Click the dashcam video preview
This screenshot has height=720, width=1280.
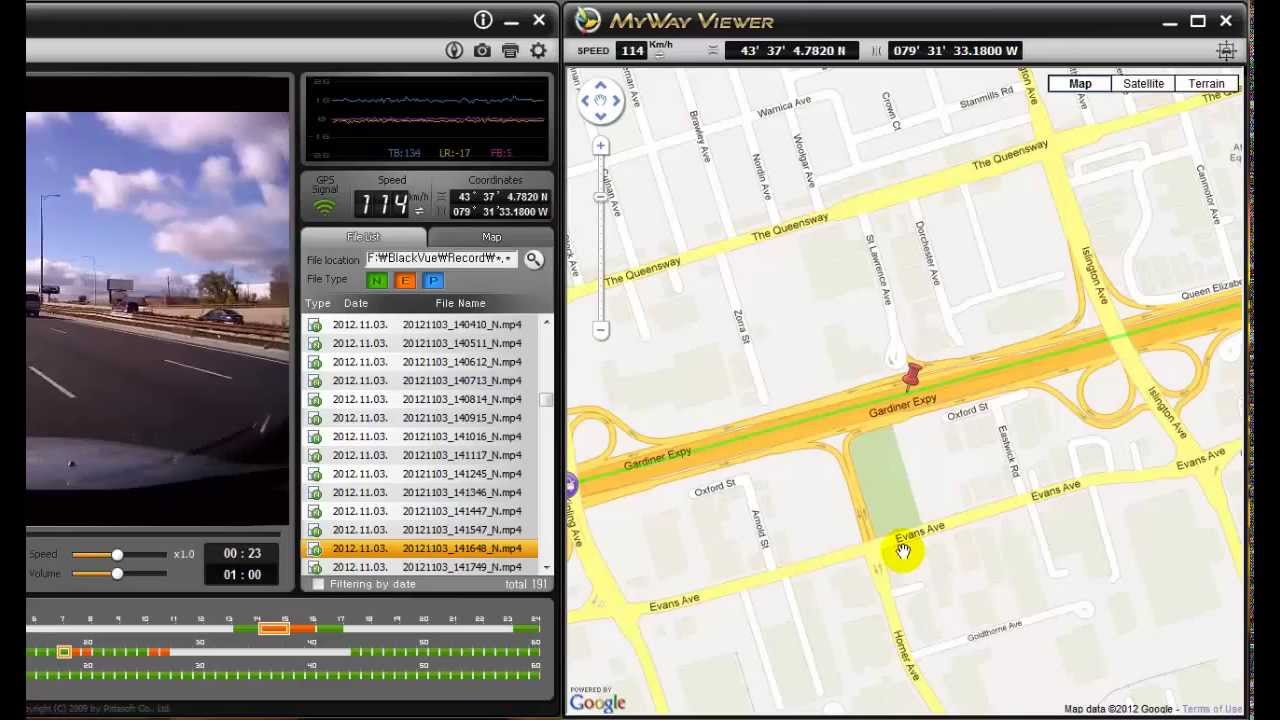158,301
